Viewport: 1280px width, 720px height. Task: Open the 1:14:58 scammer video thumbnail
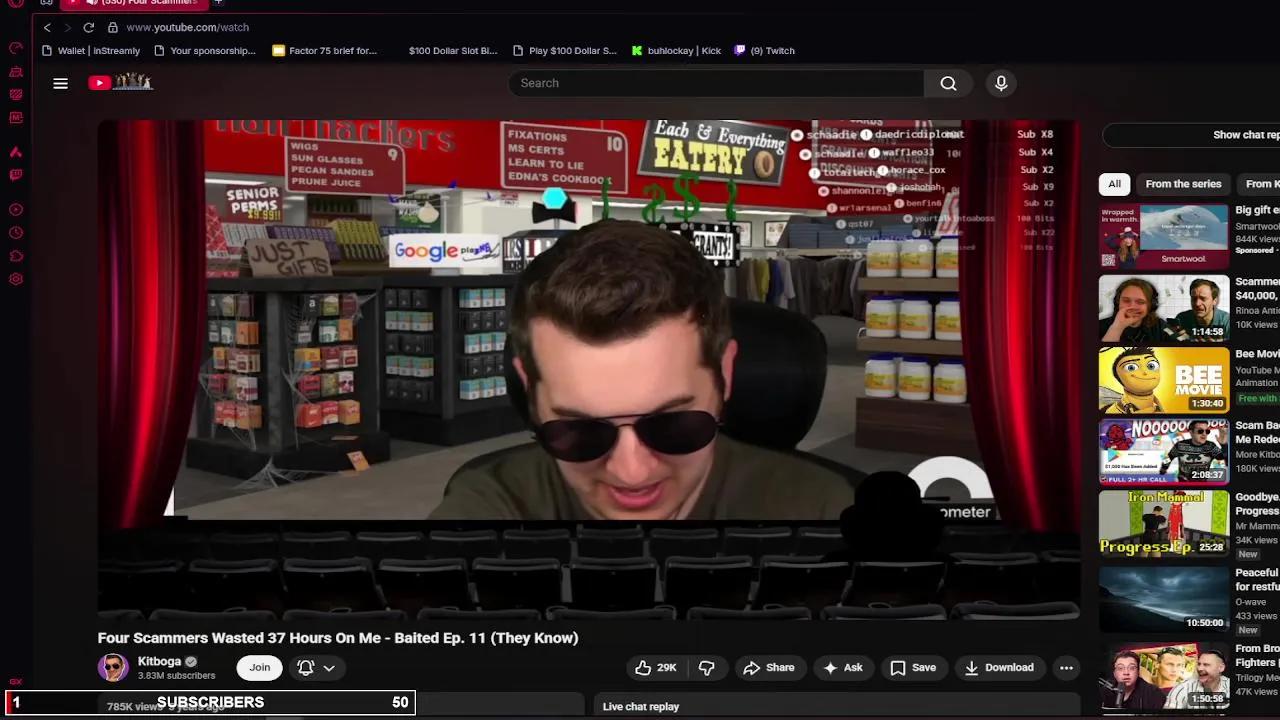pos(1164,308)
